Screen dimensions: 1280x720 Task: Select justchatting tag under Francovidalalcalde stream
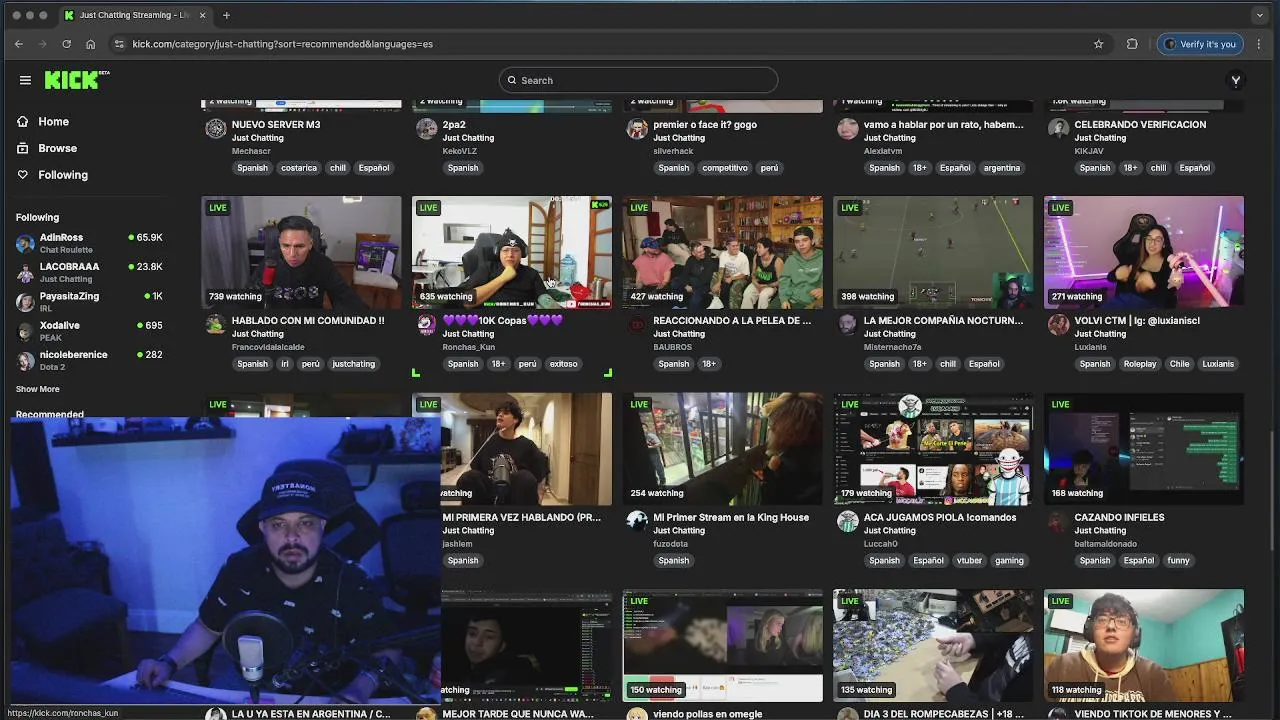coord(353,364)
